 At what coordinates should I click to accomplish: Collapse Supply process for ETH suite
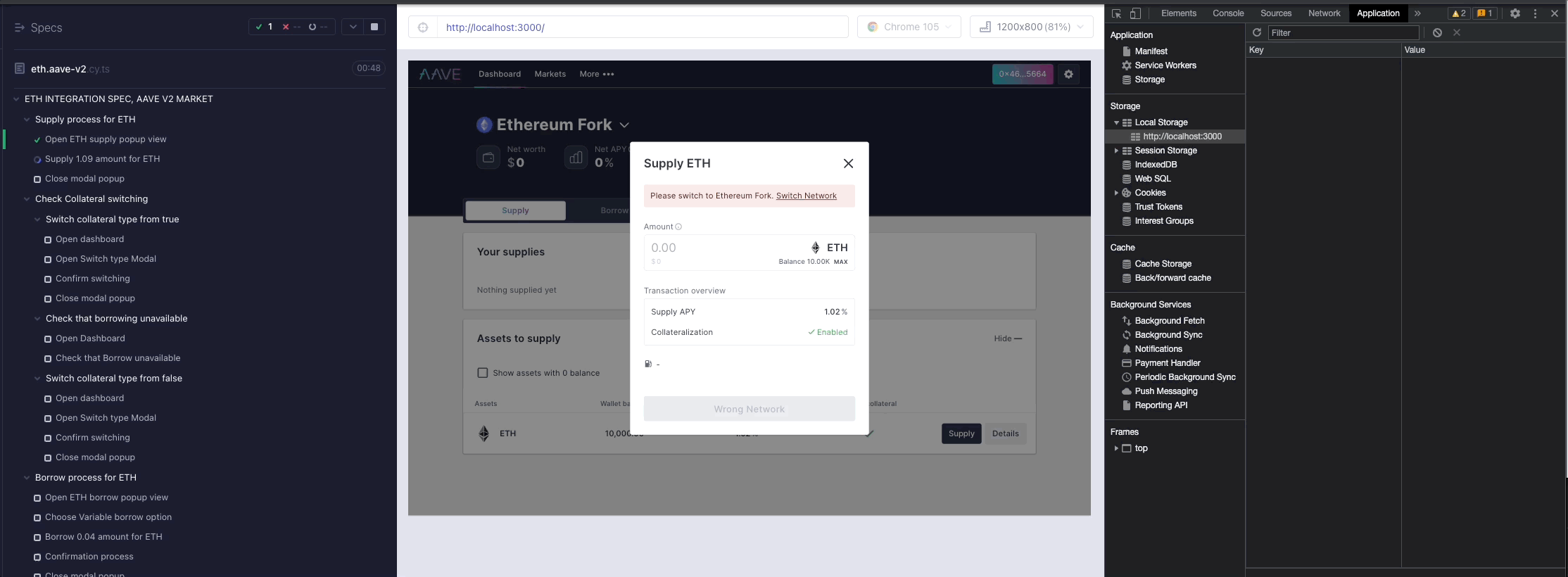pyautogui.click(x=27, y=120)
